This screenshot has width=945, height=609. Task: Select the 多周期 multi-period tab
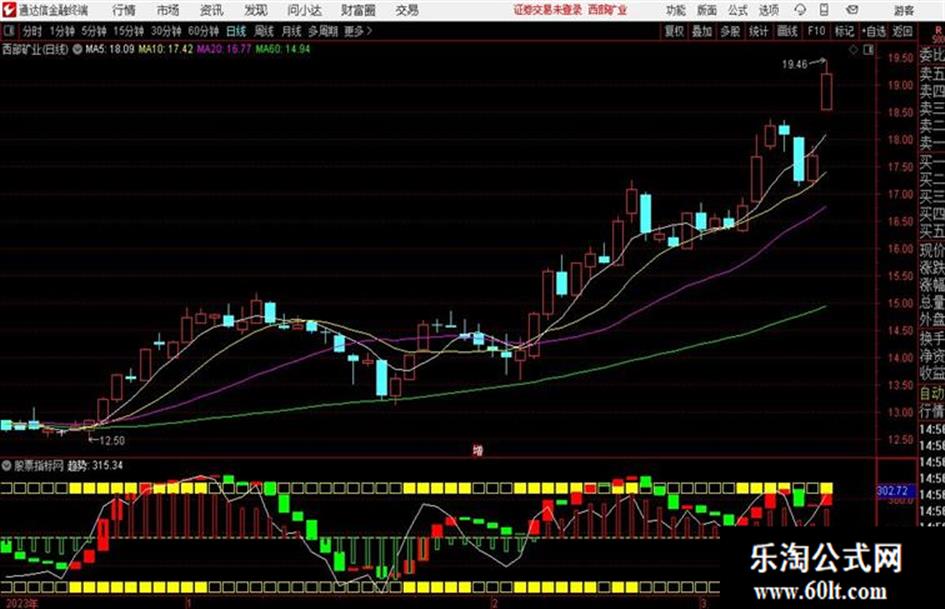point(322,31)
